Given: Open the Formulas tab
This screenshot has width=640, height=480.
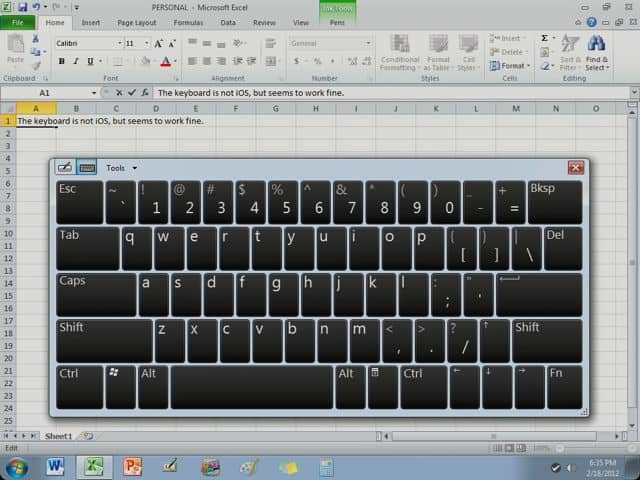Looking at the screenshot, I should coord(188,23).
